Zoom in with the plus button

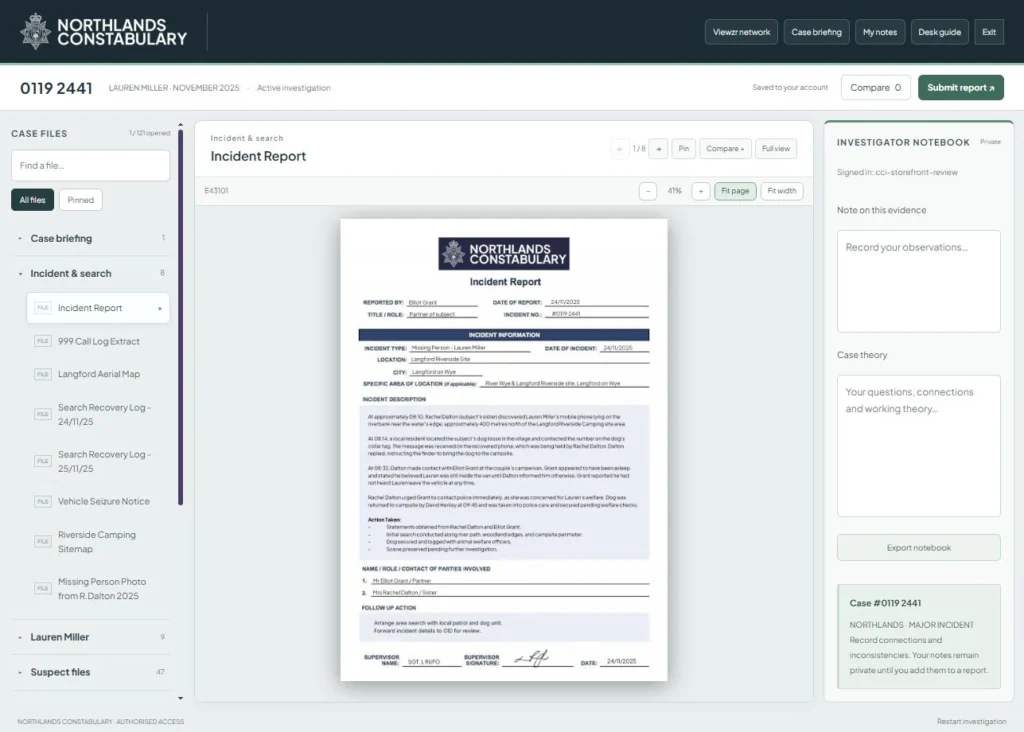[x=701, y=191]
